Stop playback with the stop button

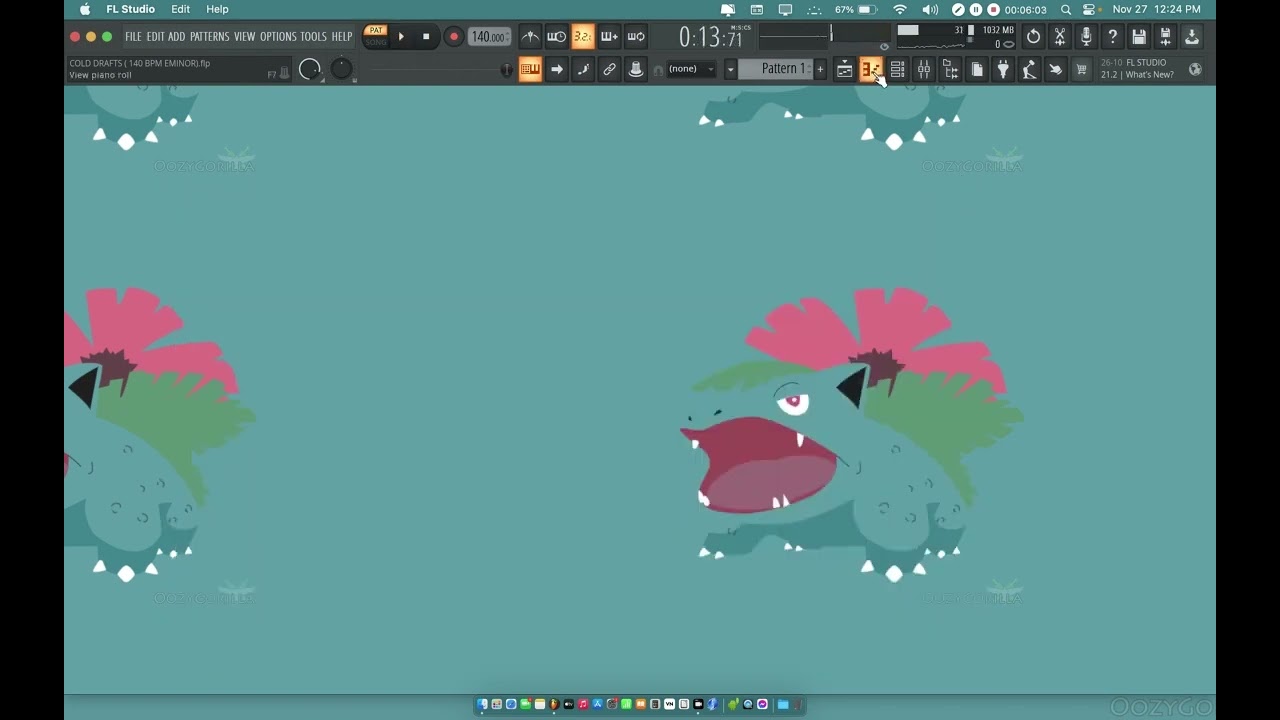click(426, 37)
